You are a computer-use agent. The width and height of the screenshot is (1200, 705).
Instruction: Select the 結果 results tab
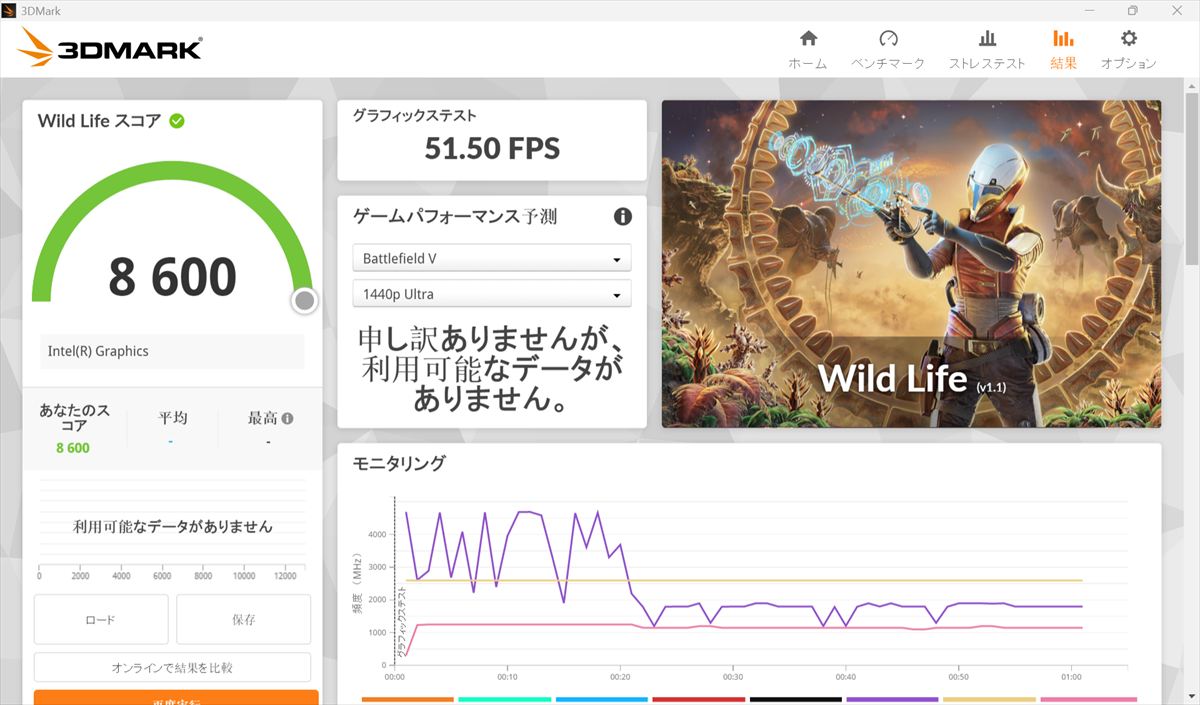coord(1063,50)
